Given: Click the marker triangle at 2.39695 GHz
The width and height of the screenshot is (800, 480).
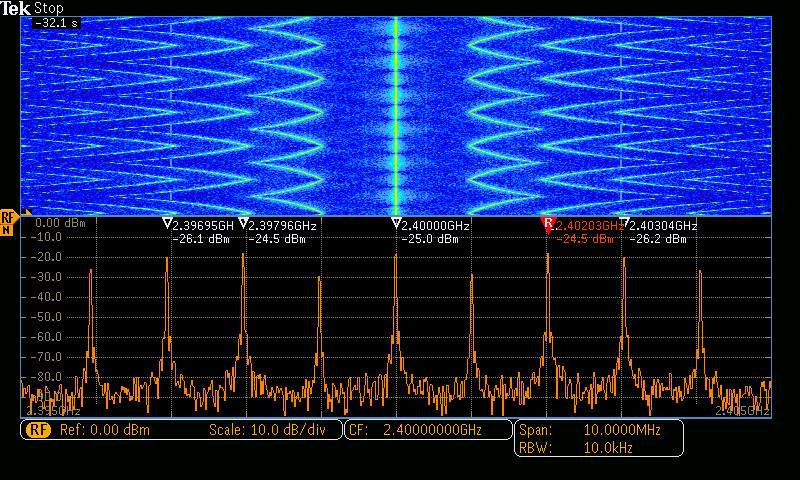Looking at the screenshot, I should [x=167, y=224].
